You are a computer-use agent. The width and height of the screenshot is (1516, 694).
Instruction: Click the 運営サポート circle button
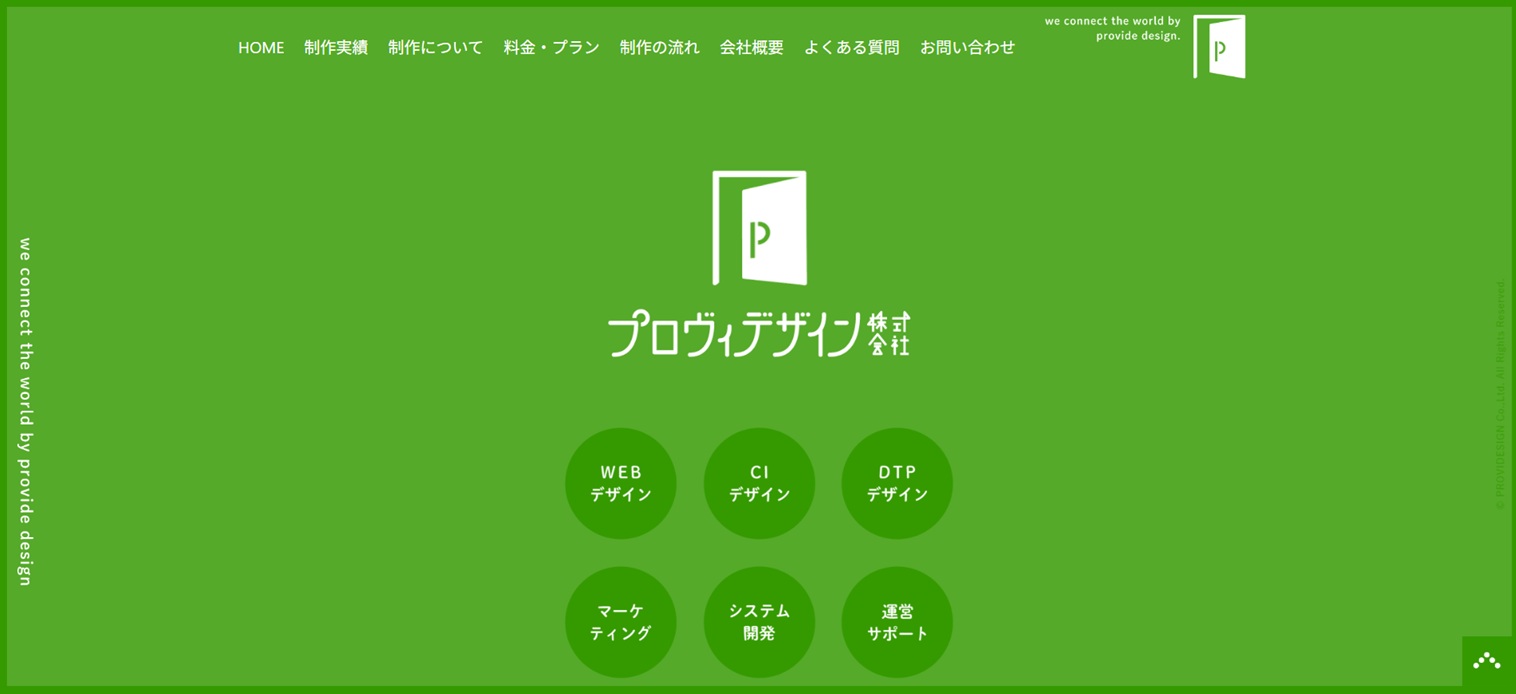tap(897, 622)
